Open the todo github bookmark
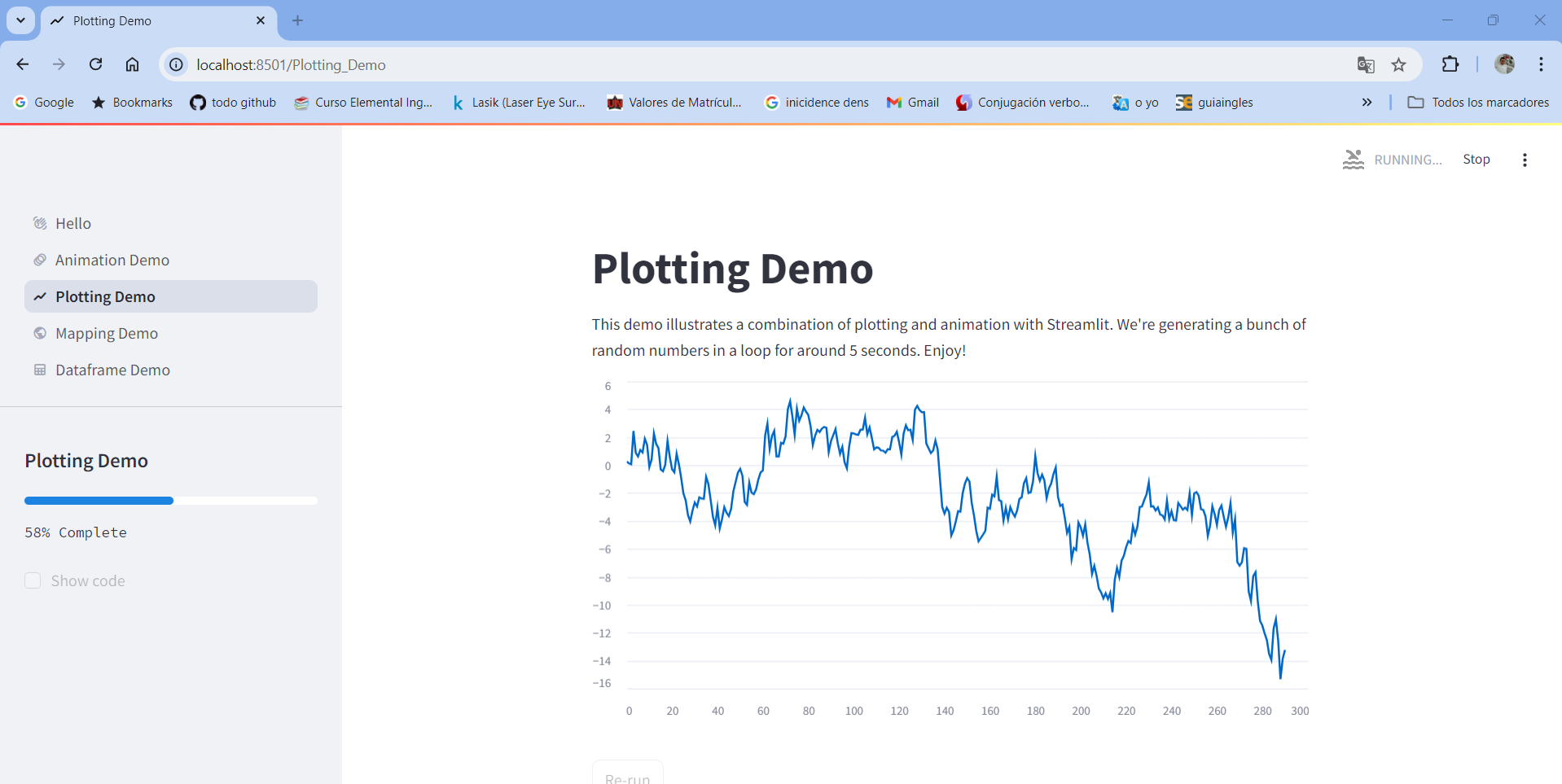The image size is (1562, 784). coord(233,103)
